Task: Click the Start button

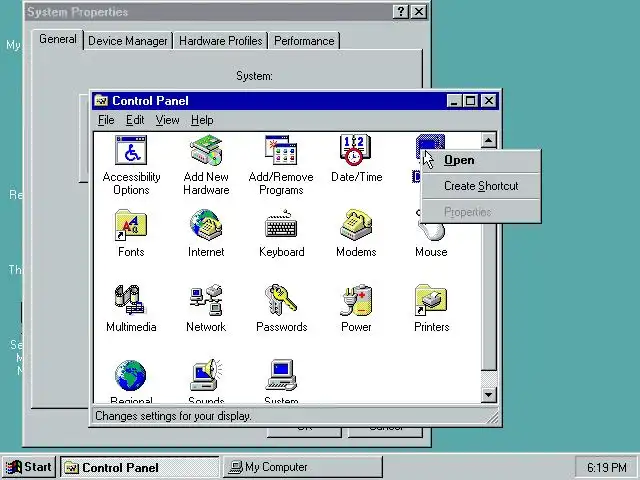Action: tap(29, 467)
